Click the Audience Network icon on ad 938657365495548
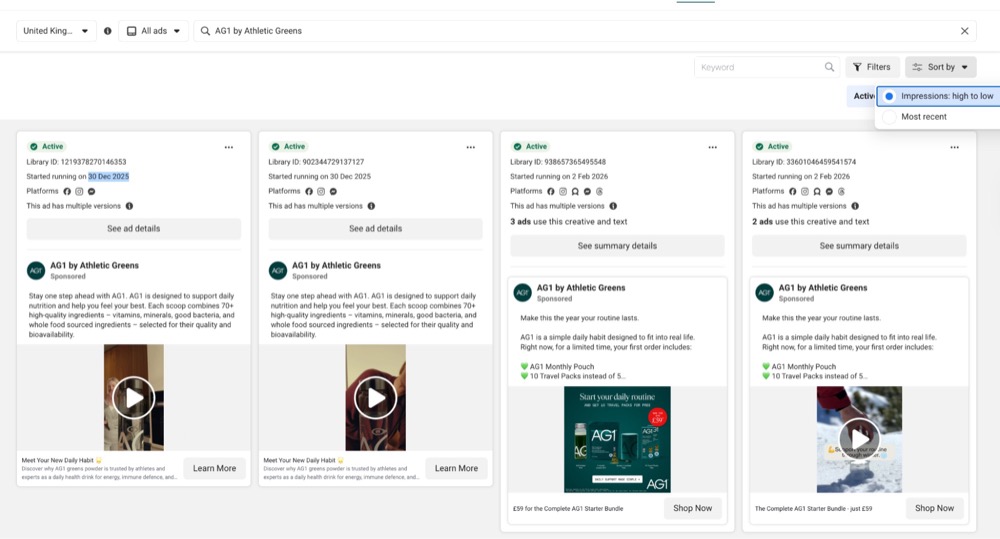Image resolution: width=1000 pixels, height=539 pixels. tap(575, 191)
